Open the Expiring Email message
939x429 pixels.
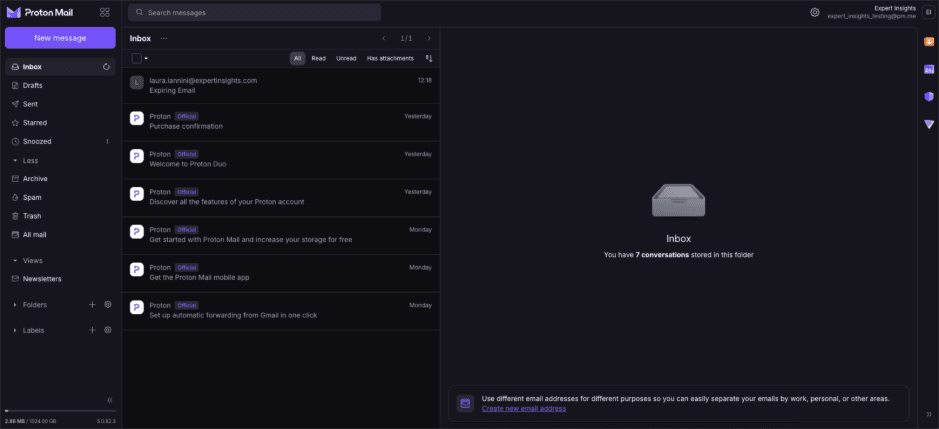[x=281, y=85]
